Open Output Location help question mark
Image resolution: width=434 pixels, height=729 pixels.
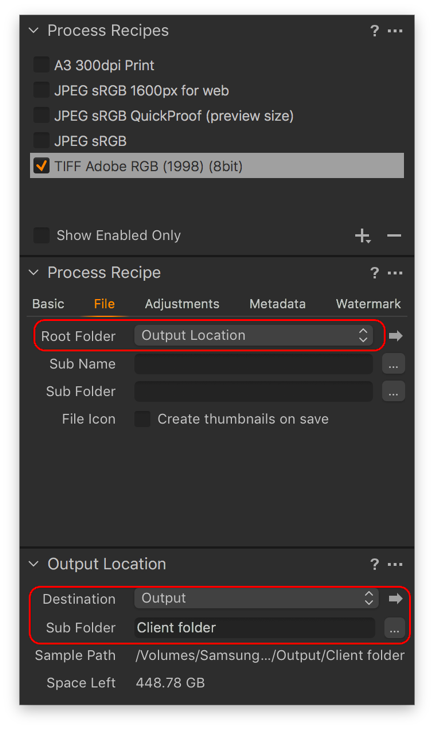[x=374, y=564]
